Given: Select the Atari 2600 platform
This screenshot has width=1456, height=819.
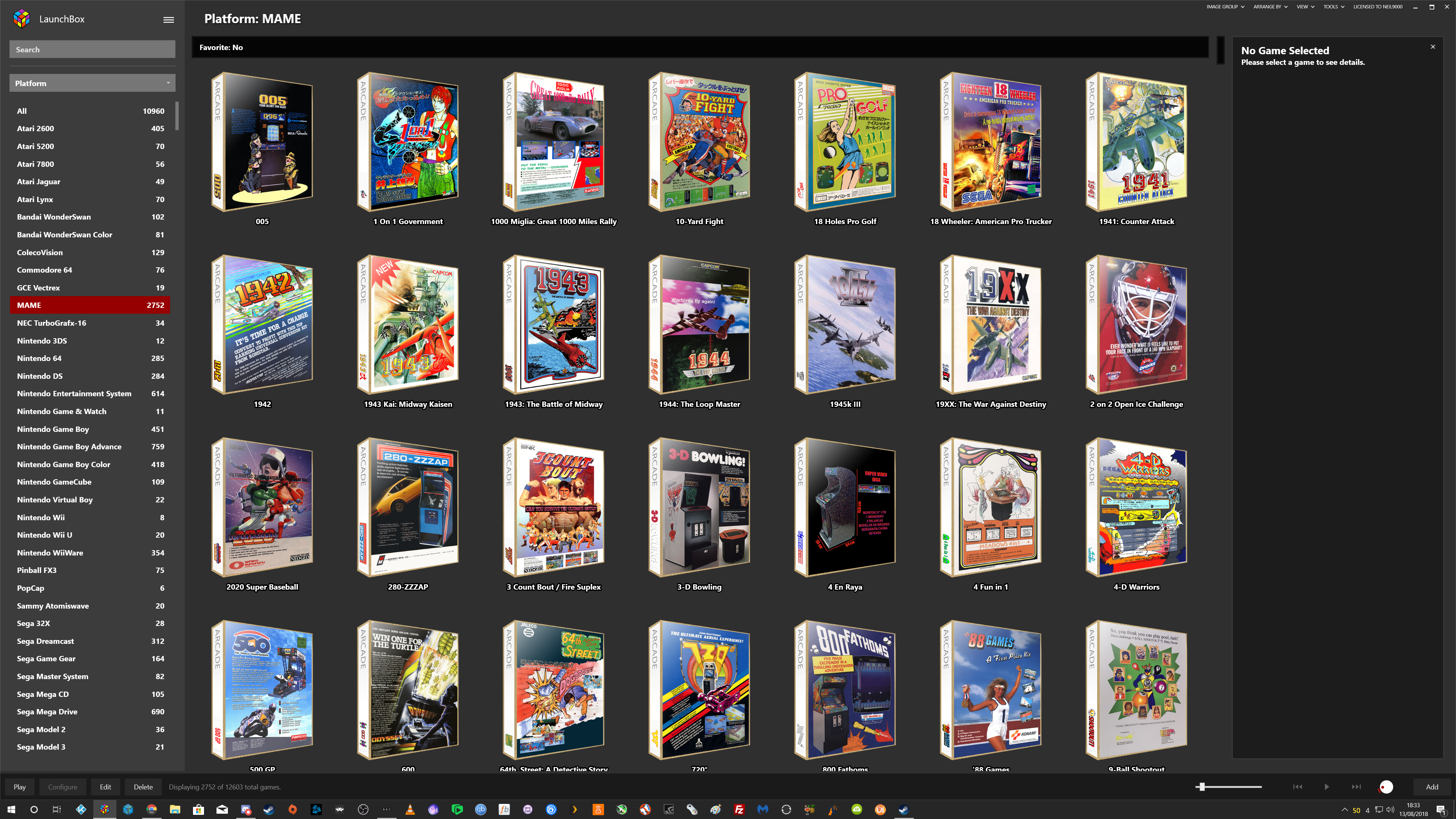Looking at the screenshot, I should click(91, 128).
